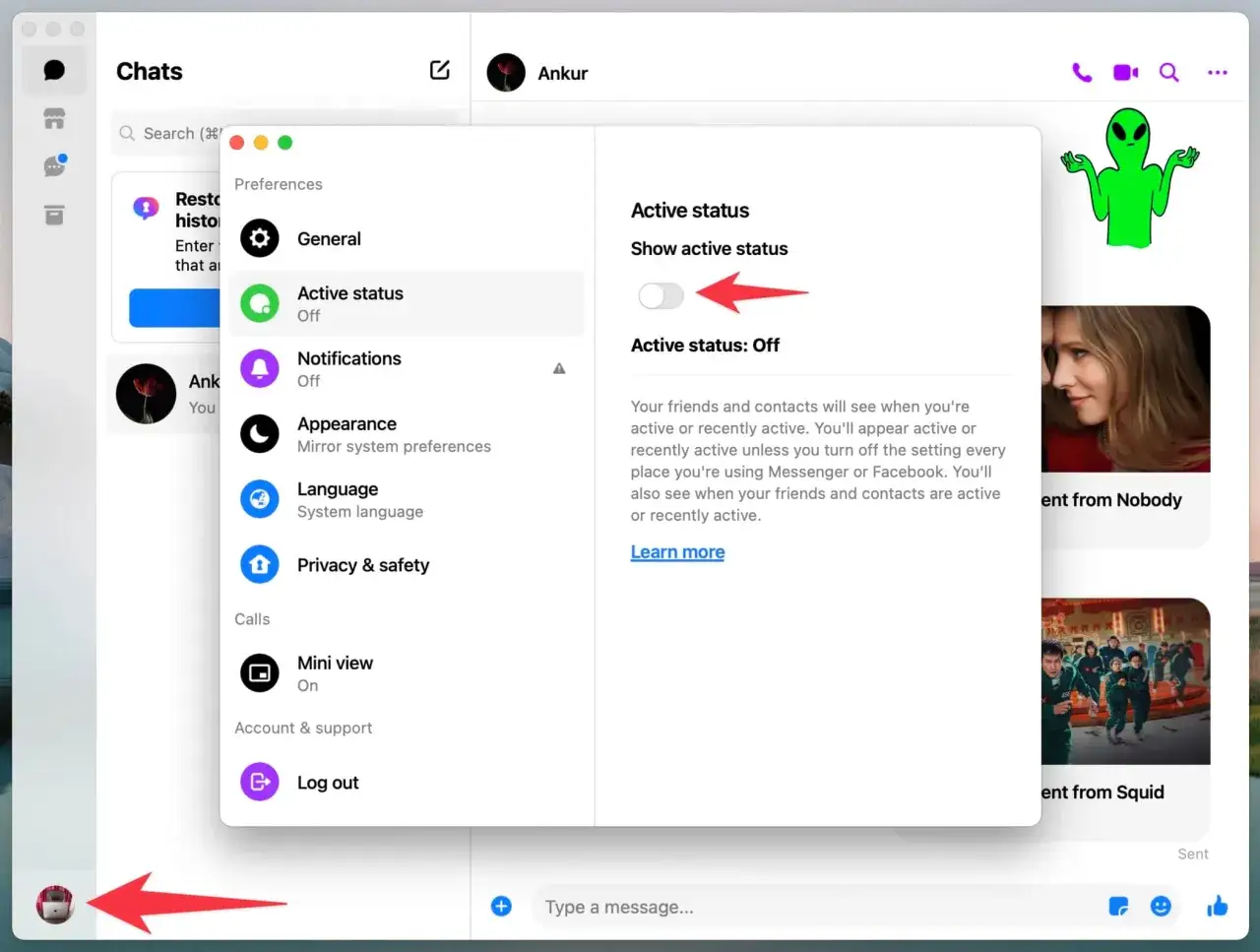Start a video call with Ankur
The image size is (1260, 952).
tap(1125, 72)
